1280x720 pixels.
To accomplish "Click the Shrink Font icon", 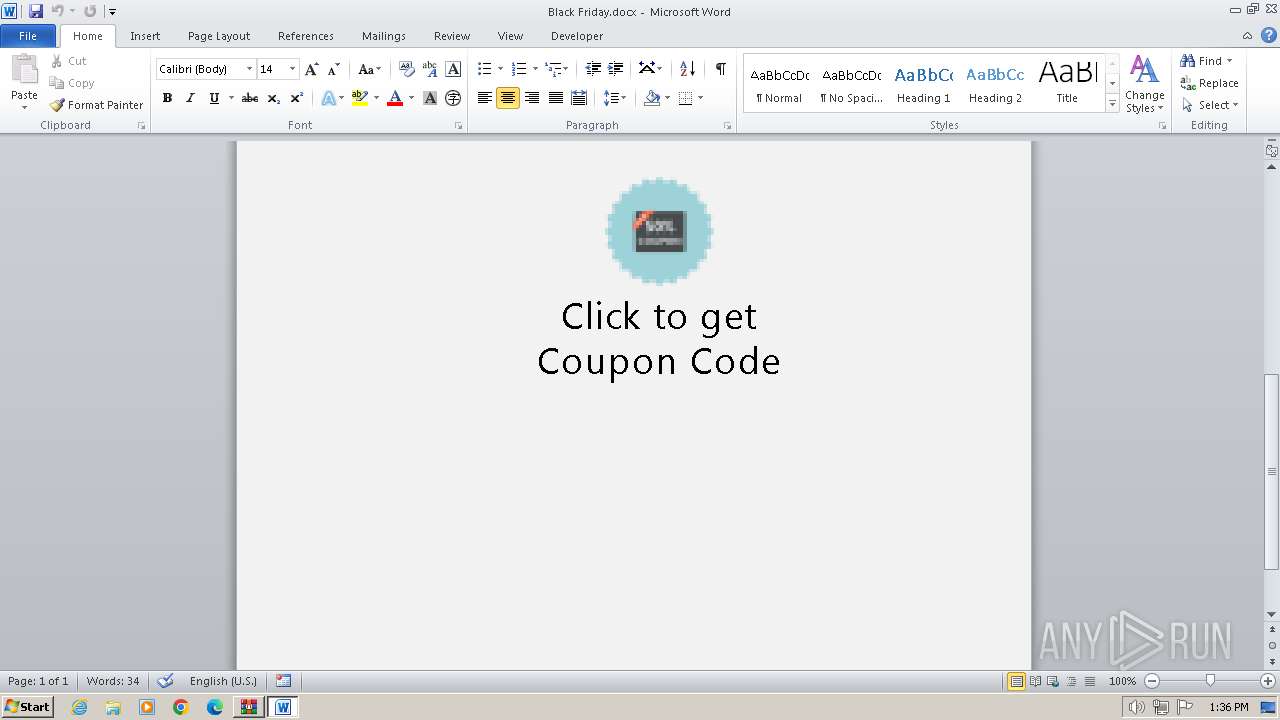I will point(334,69).
